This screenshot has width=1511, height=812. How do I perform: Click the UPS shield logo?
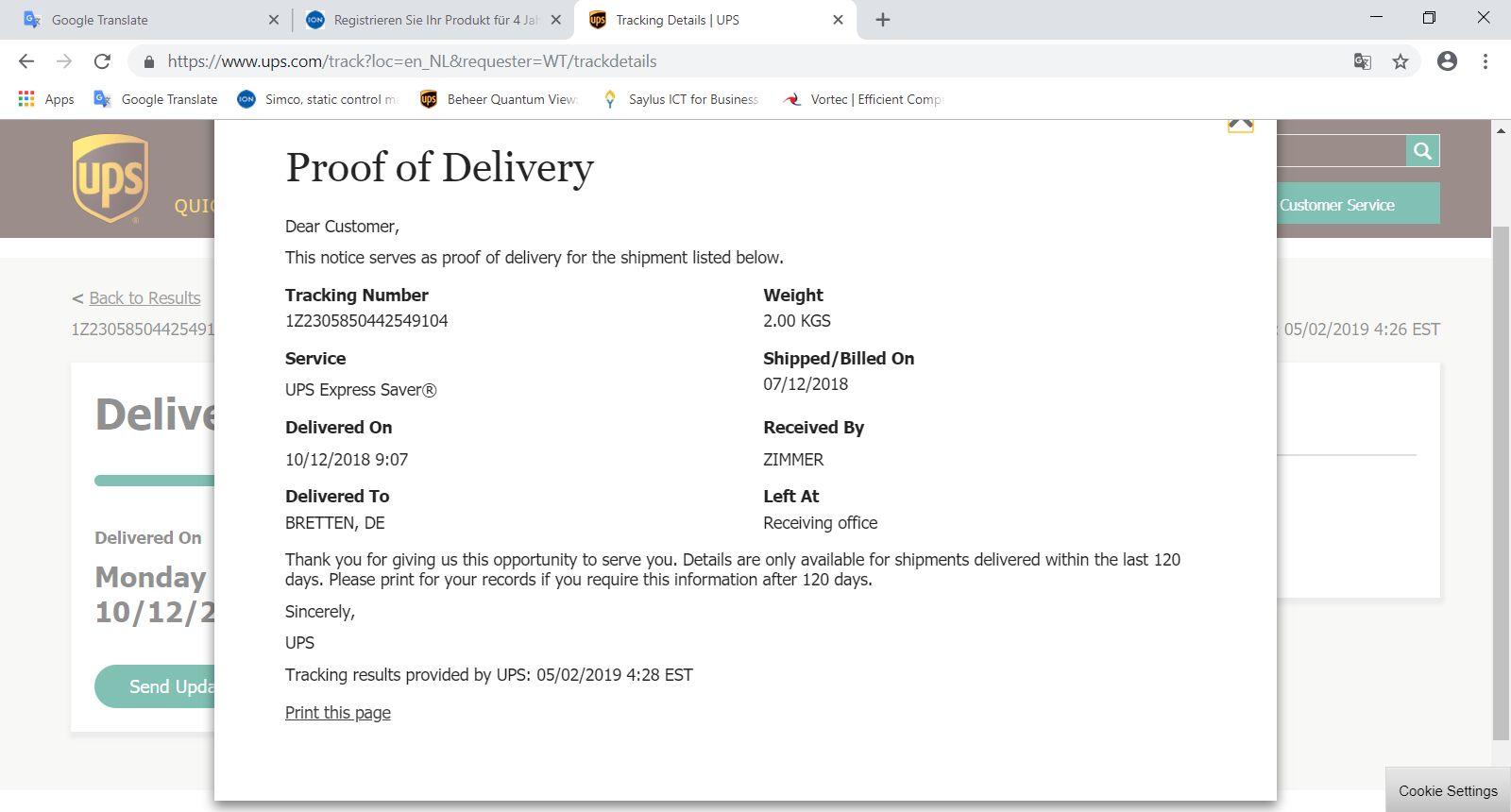[x=110, y=178]
